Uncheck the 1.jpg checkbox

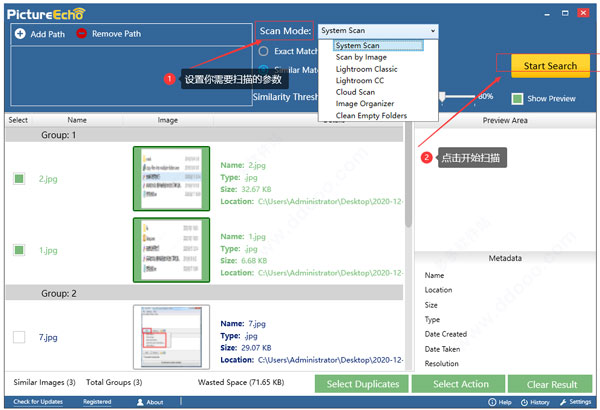[x=19, y=250]
